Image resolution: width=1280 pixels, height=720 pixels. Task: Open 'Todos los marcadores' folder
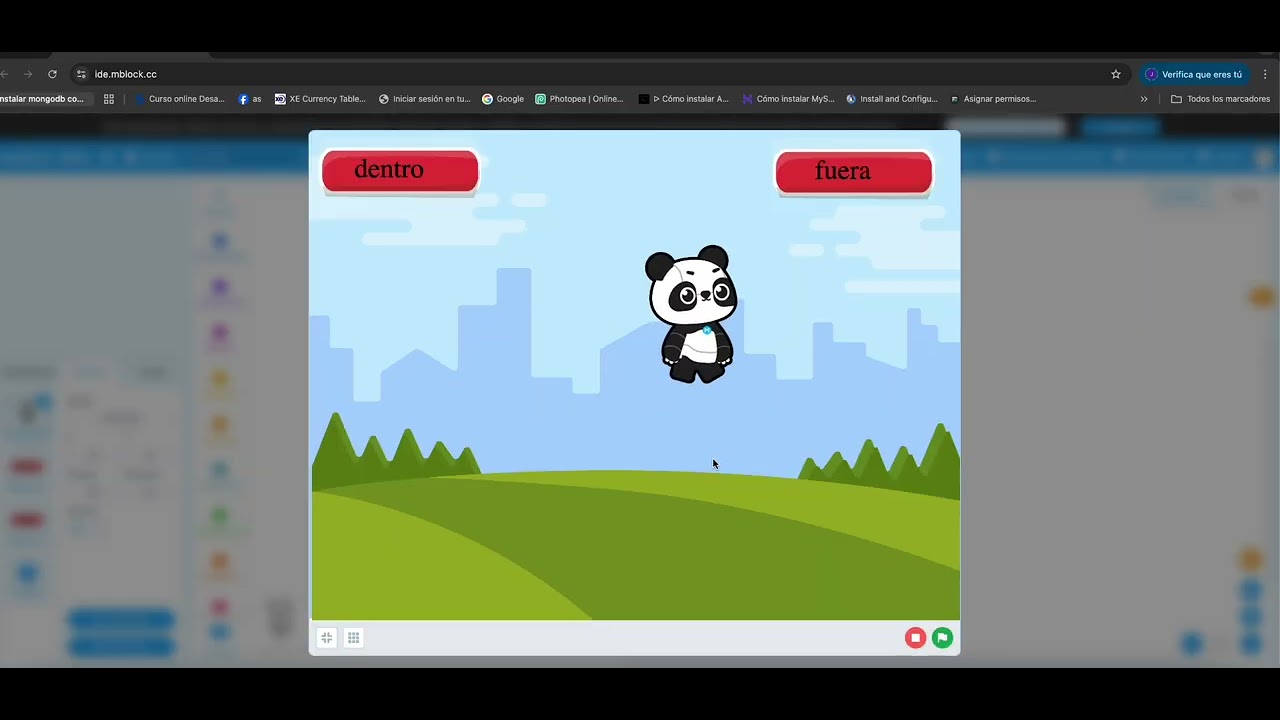point(1220,99)
